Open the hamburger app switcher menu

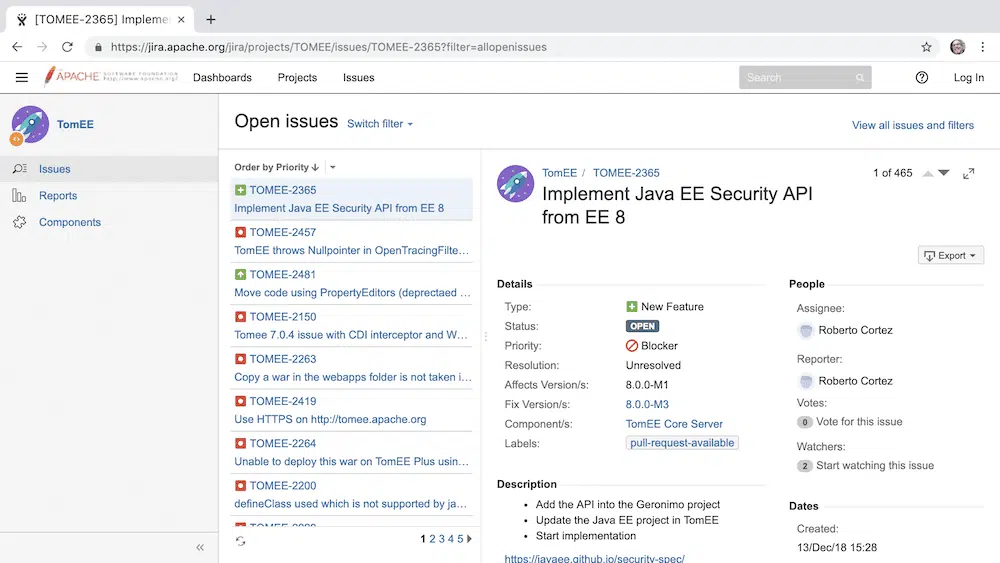[x=22, y=78]
